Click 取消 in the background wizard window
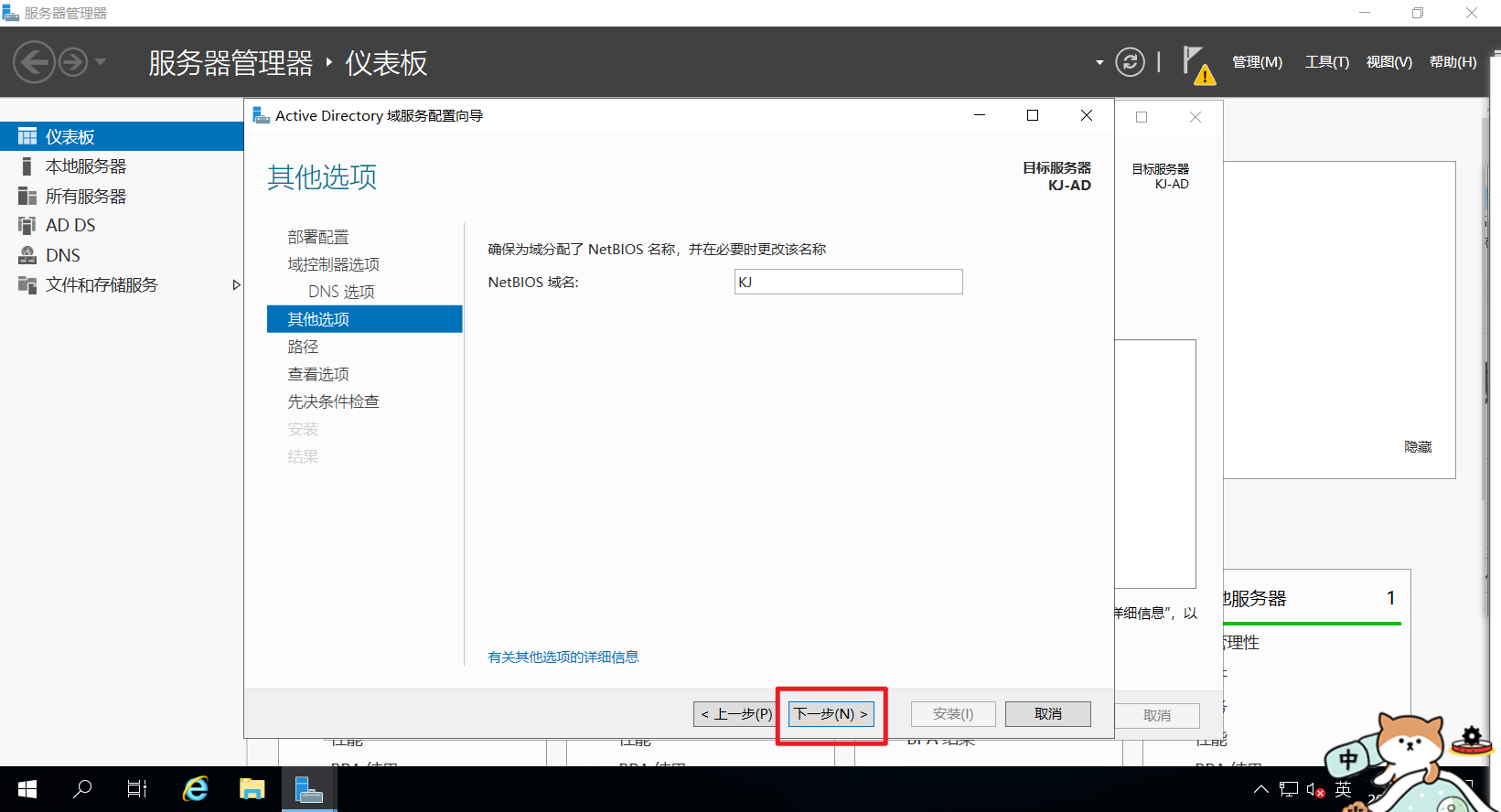 click(x=1157, y=716)
